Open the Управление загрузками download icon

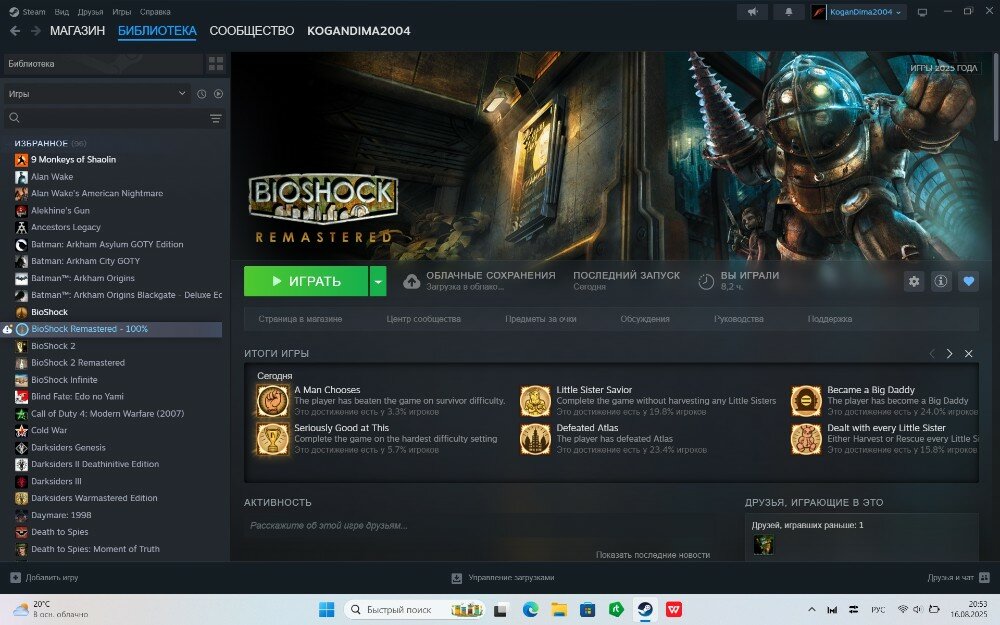(x=457, y=578)
